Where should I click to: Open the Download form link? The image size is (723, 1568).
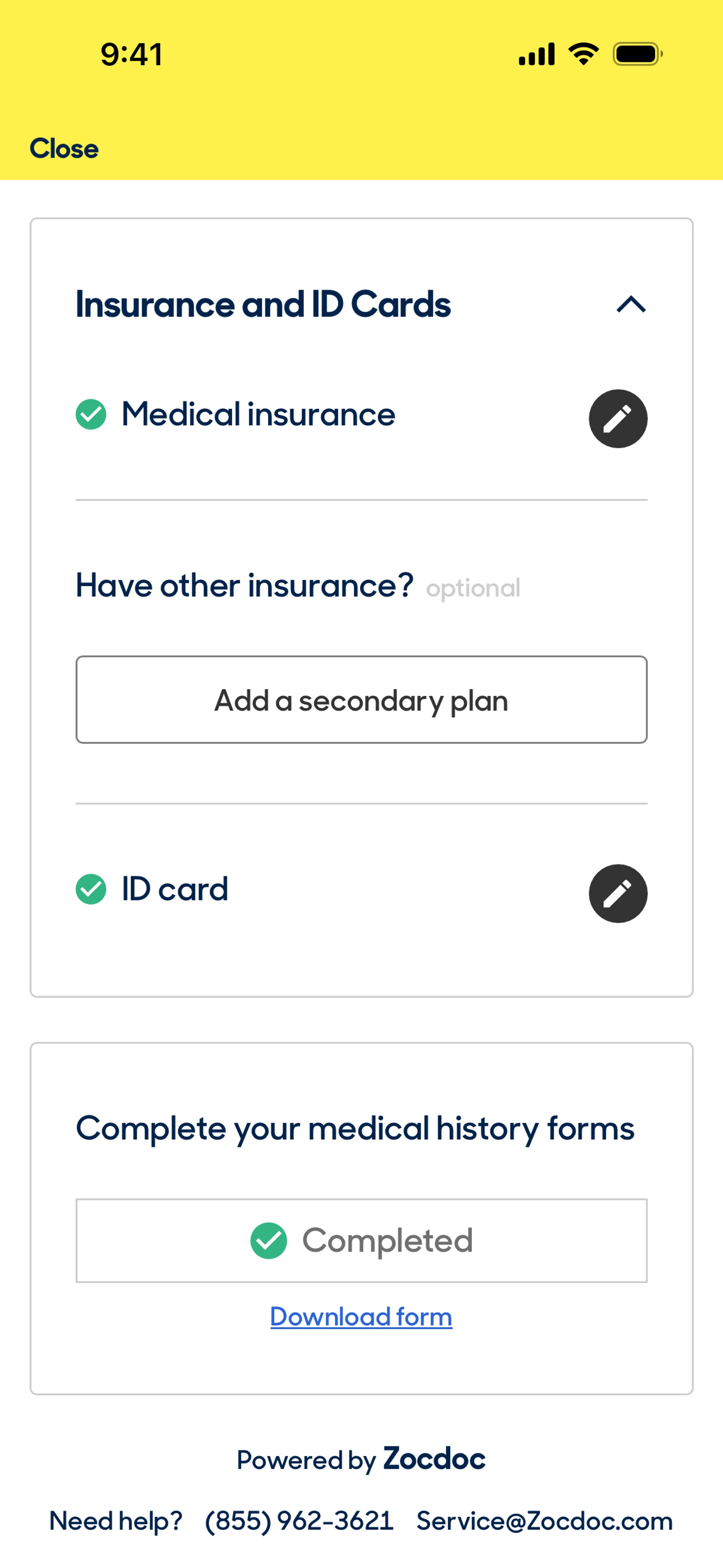[361, 1317]
